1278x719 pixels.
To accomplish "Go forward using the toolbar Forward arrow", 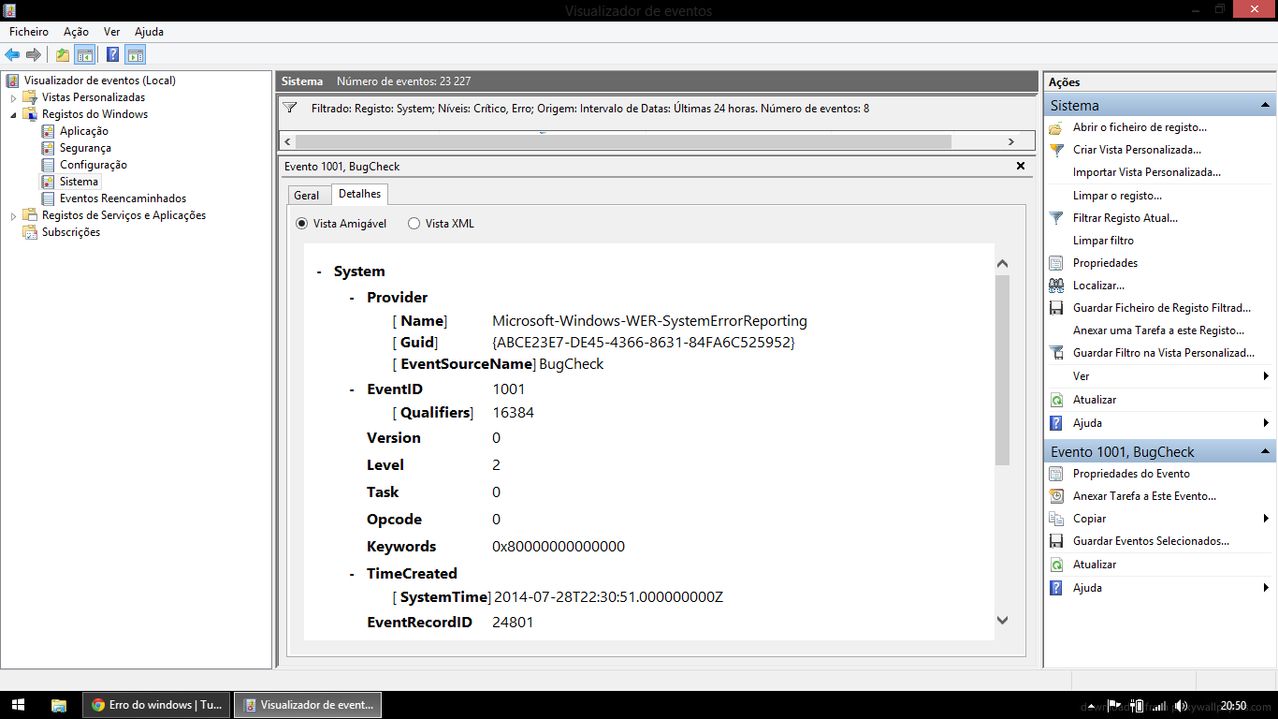I will point(34,55).
